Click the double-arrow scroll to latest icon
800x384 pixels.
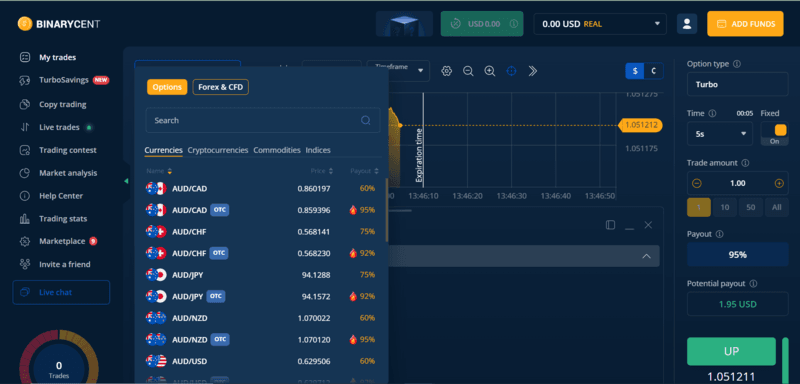point(533,71)
